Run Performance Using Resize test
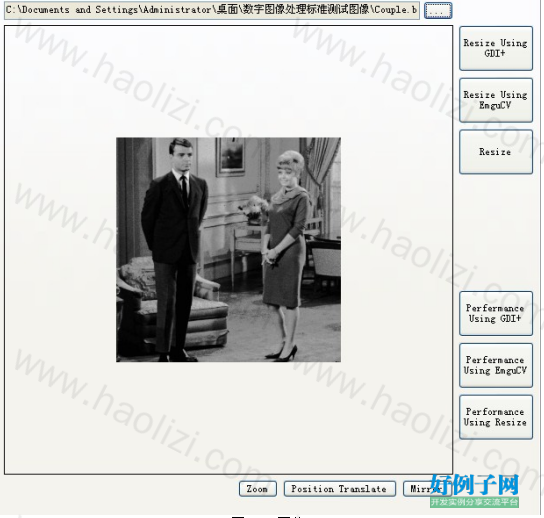The height and width of the screenshot is (518, 544). pos(496,417)
